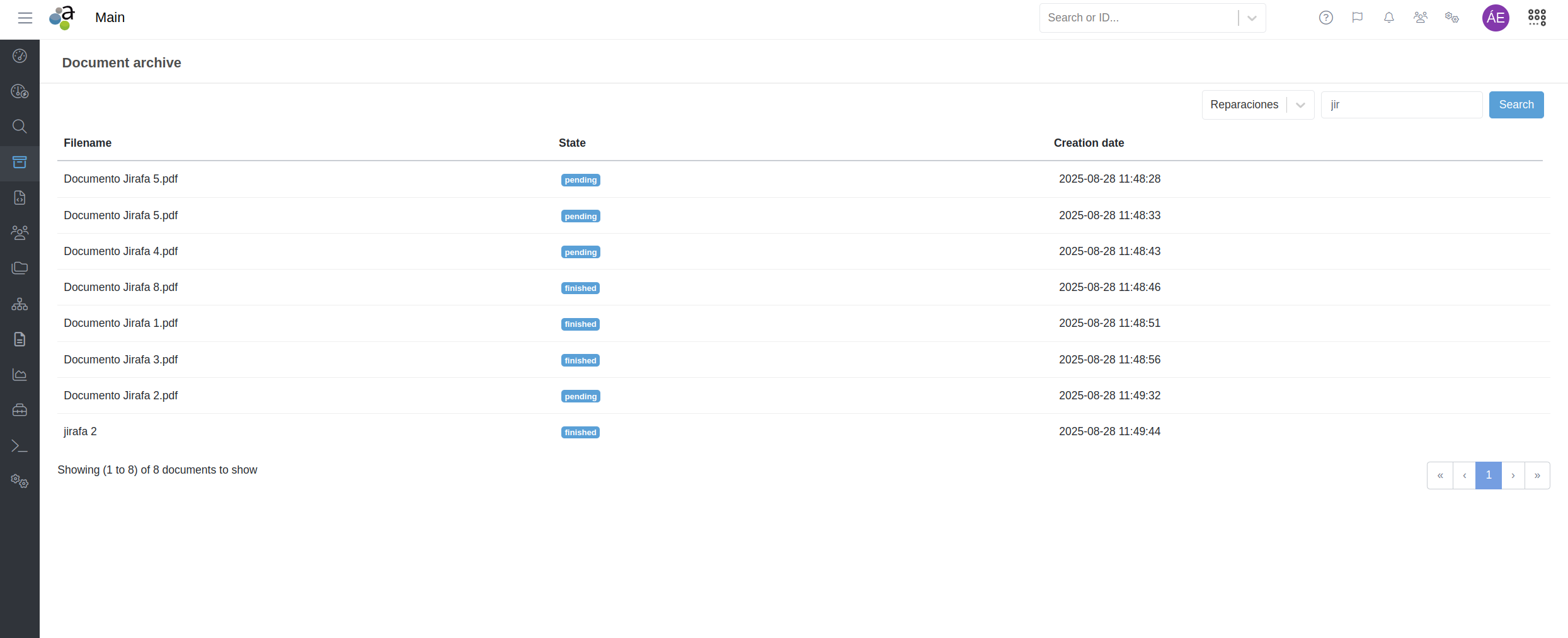Select page 1 in pagination
This screenshot has width=1568, height=638.
(1488, 475)
